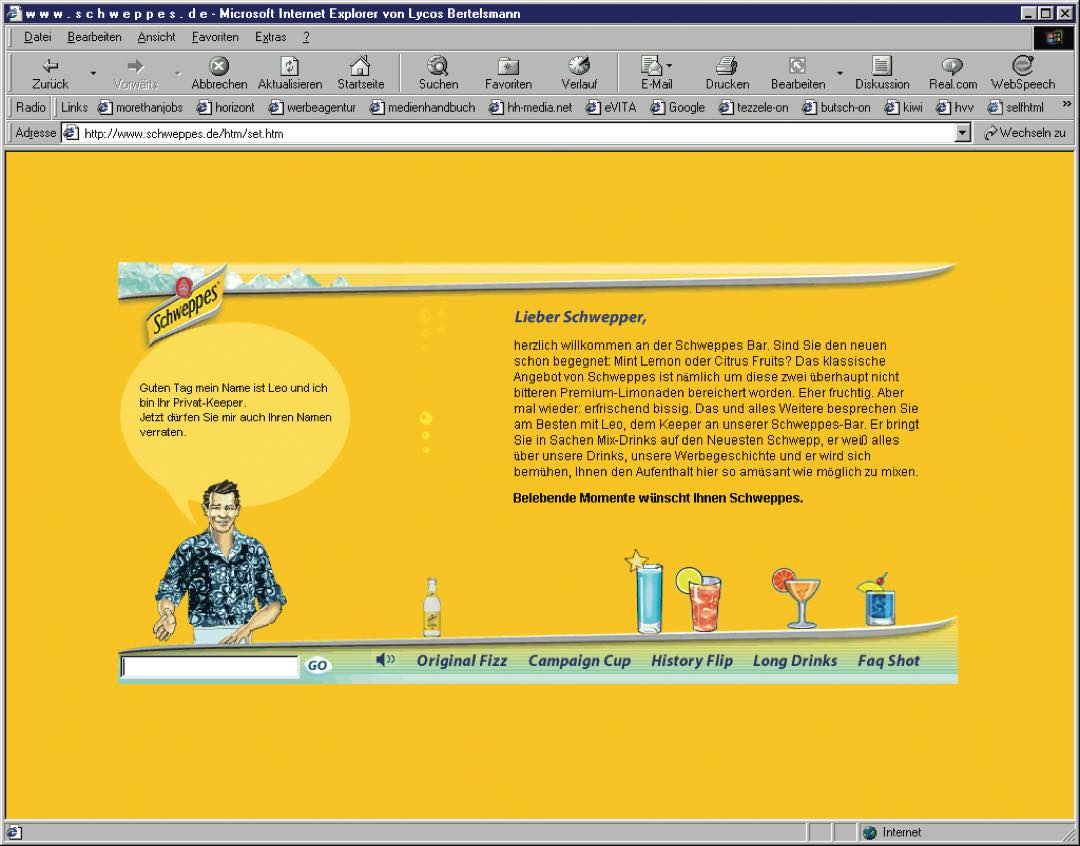Refresh the page with Aktualisieren
Screen dimensions: 1080x846
(290, 72)
